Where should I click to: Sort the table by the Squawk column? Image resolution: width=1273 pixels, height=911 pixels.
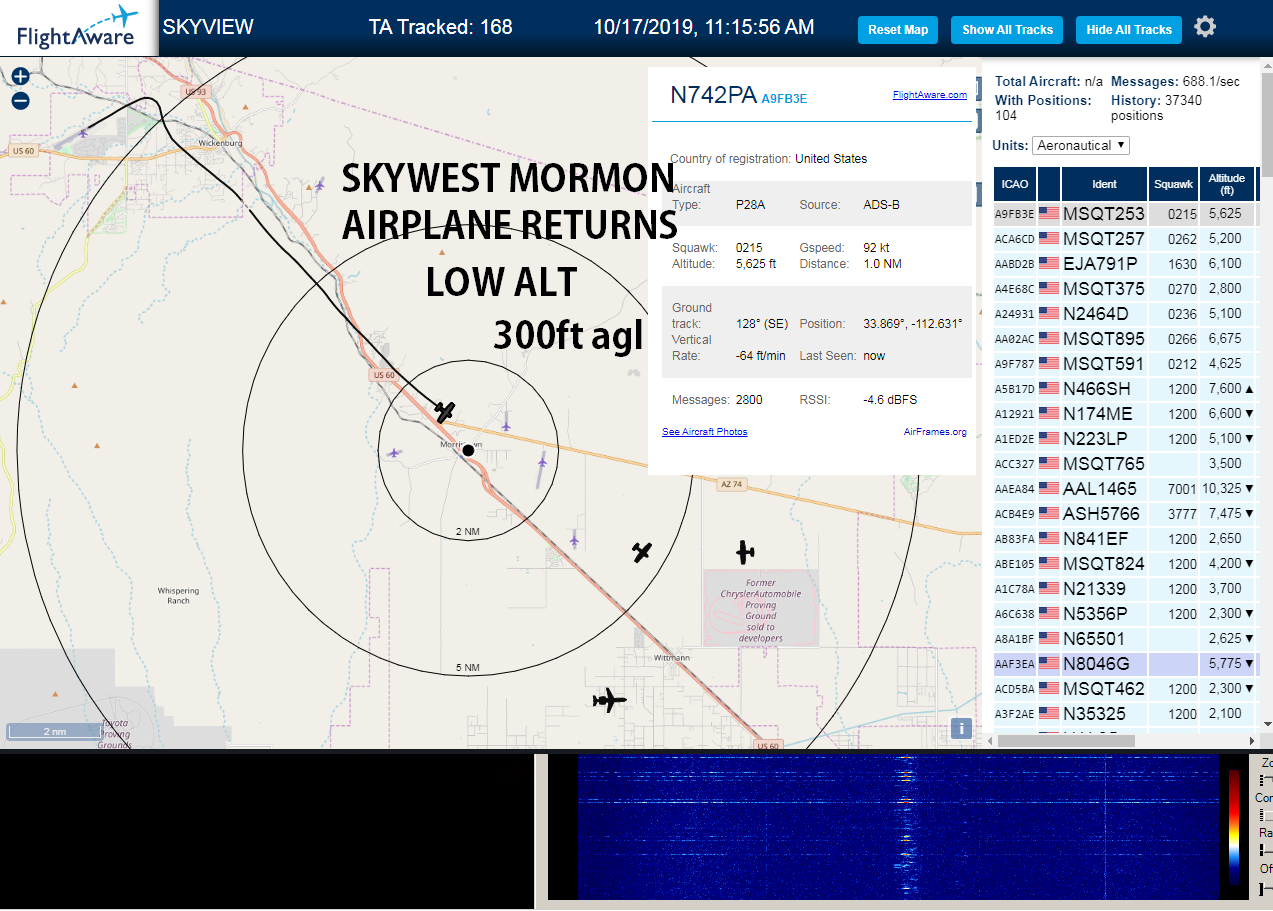pyautogui.click(x=1173, y=184)
